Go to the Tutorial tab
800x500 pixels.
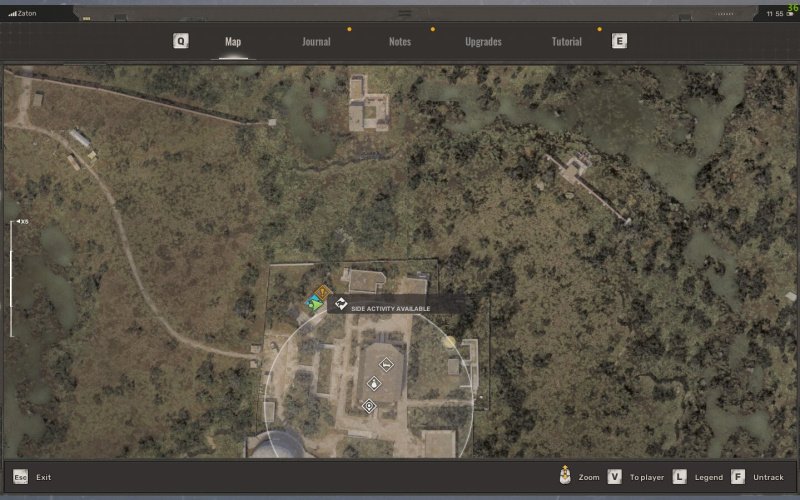(x=567, y=42)
